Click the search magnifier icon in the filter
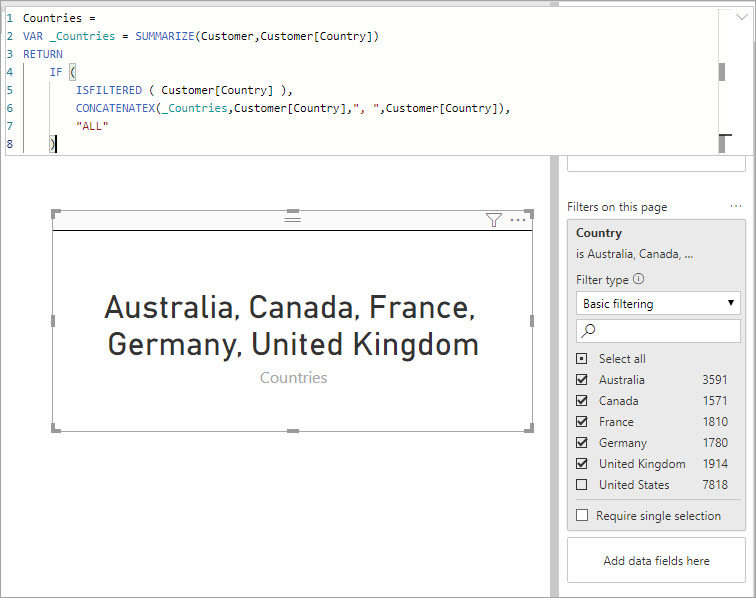Screen dimensions: 756x598 tap(588, 331)
